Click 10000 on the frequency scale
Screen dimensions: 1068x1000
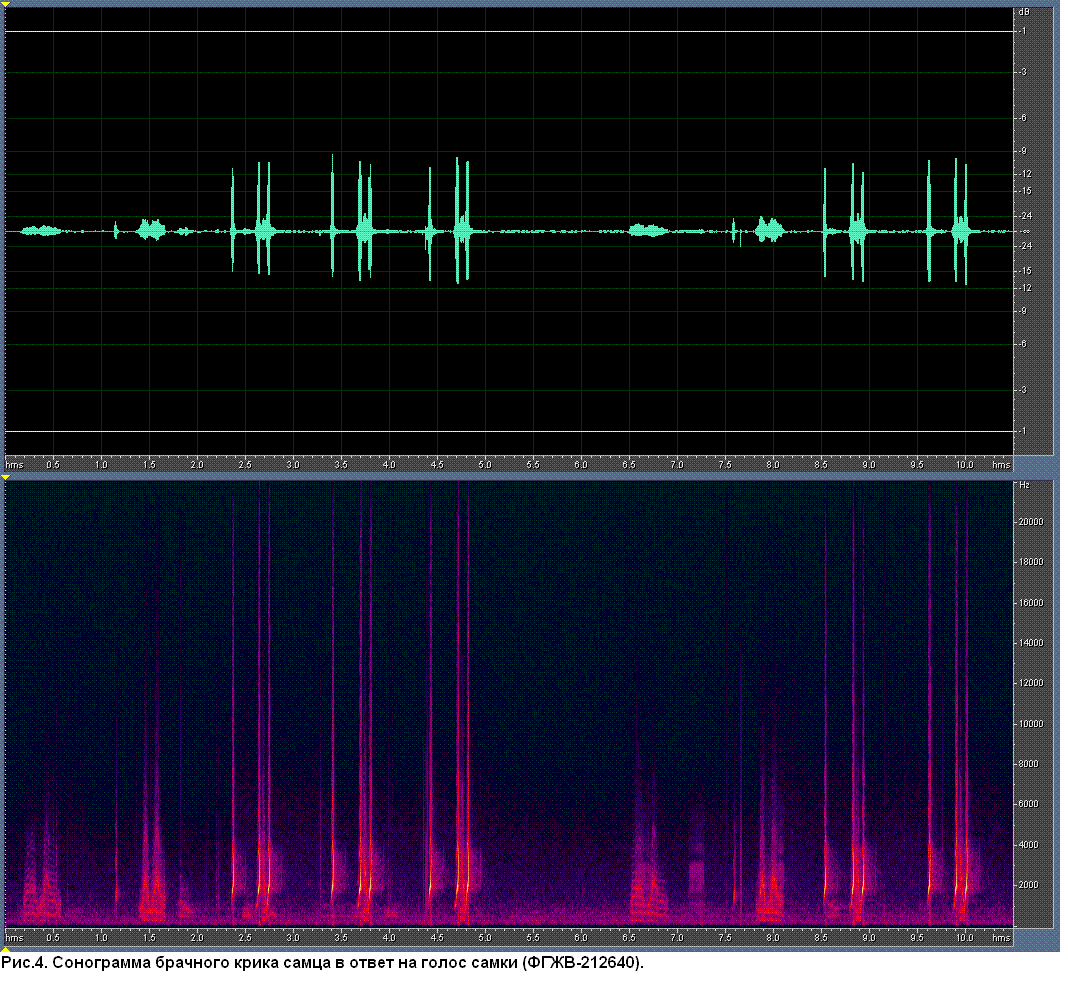(x=1031, y=723)
